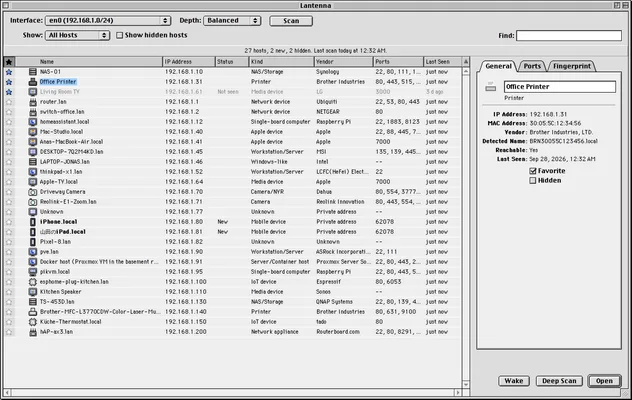Click the Deep Scan button
The image size is (632, 400).
pos(559,381)
